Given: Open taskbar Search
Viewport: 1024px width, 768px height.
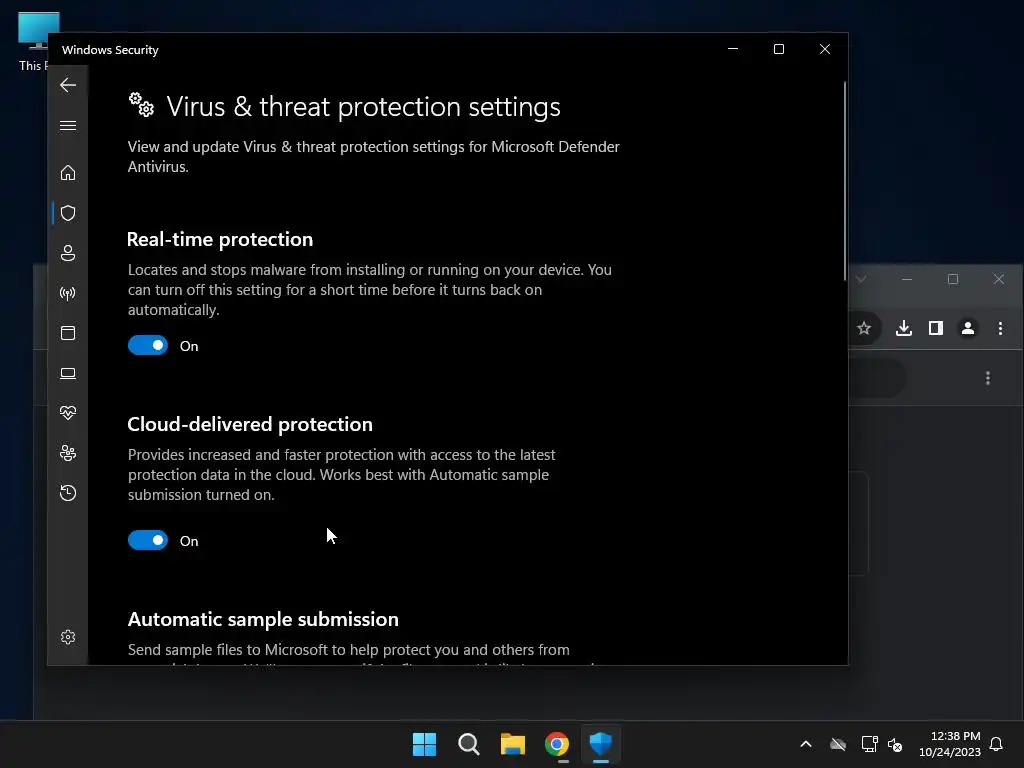Looking at the screenshot, I should (469, 744).
